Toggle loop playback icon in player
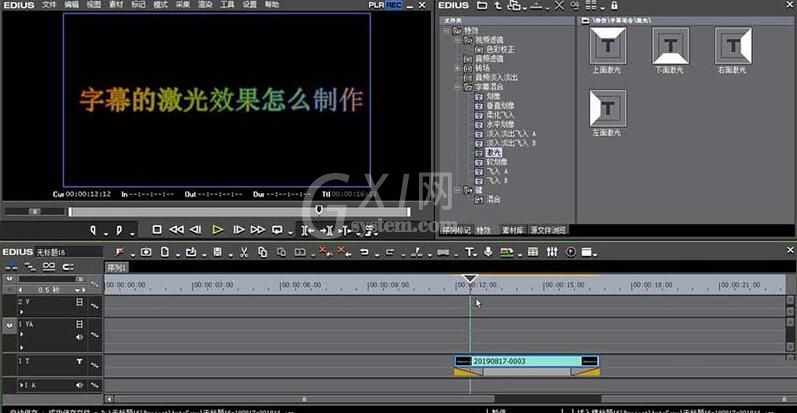797x413 pixels. 277,230
